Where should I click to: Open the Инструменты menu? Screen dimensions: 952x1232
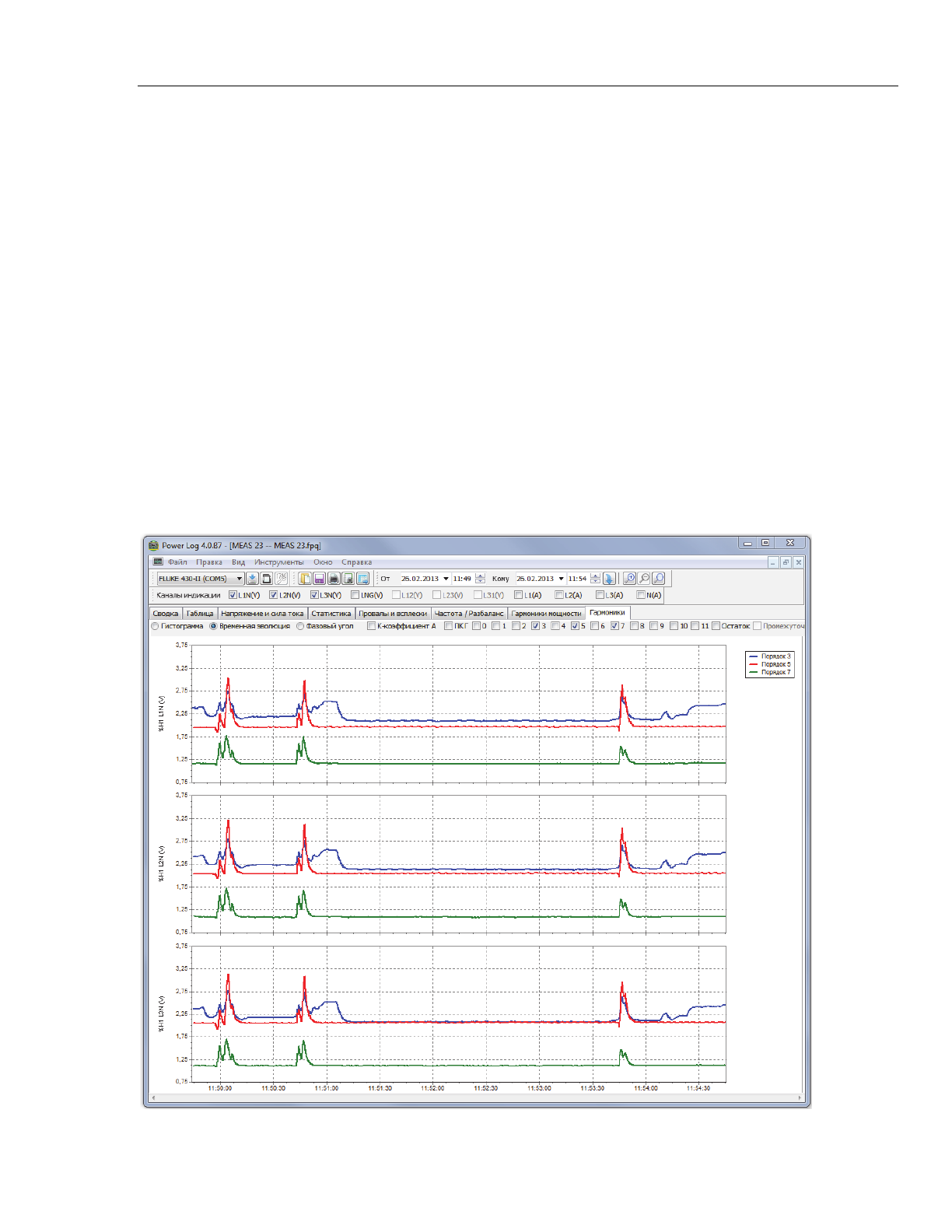coord(278,562)
